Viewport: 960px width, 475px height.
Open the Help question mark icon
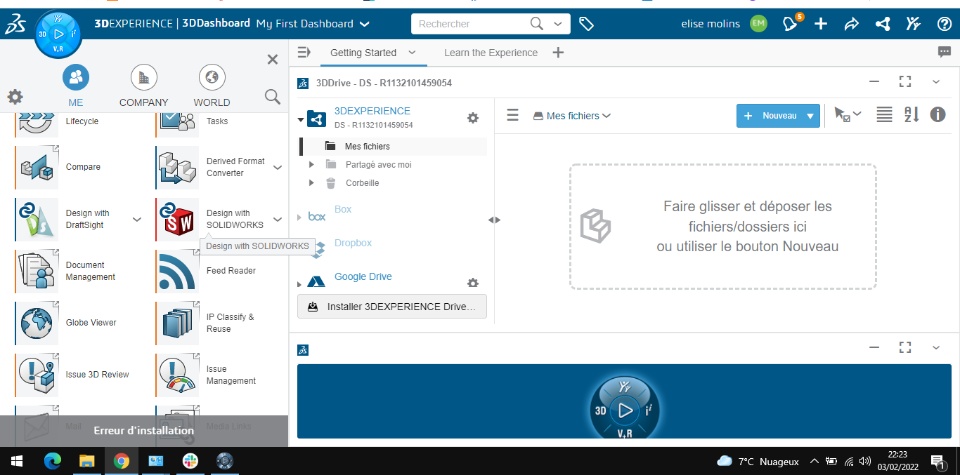coord(944,24)
